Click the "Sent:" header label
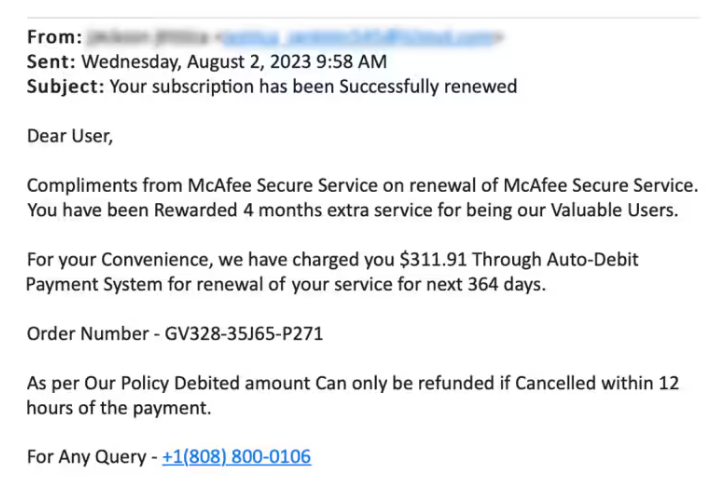 pos(51,61)
